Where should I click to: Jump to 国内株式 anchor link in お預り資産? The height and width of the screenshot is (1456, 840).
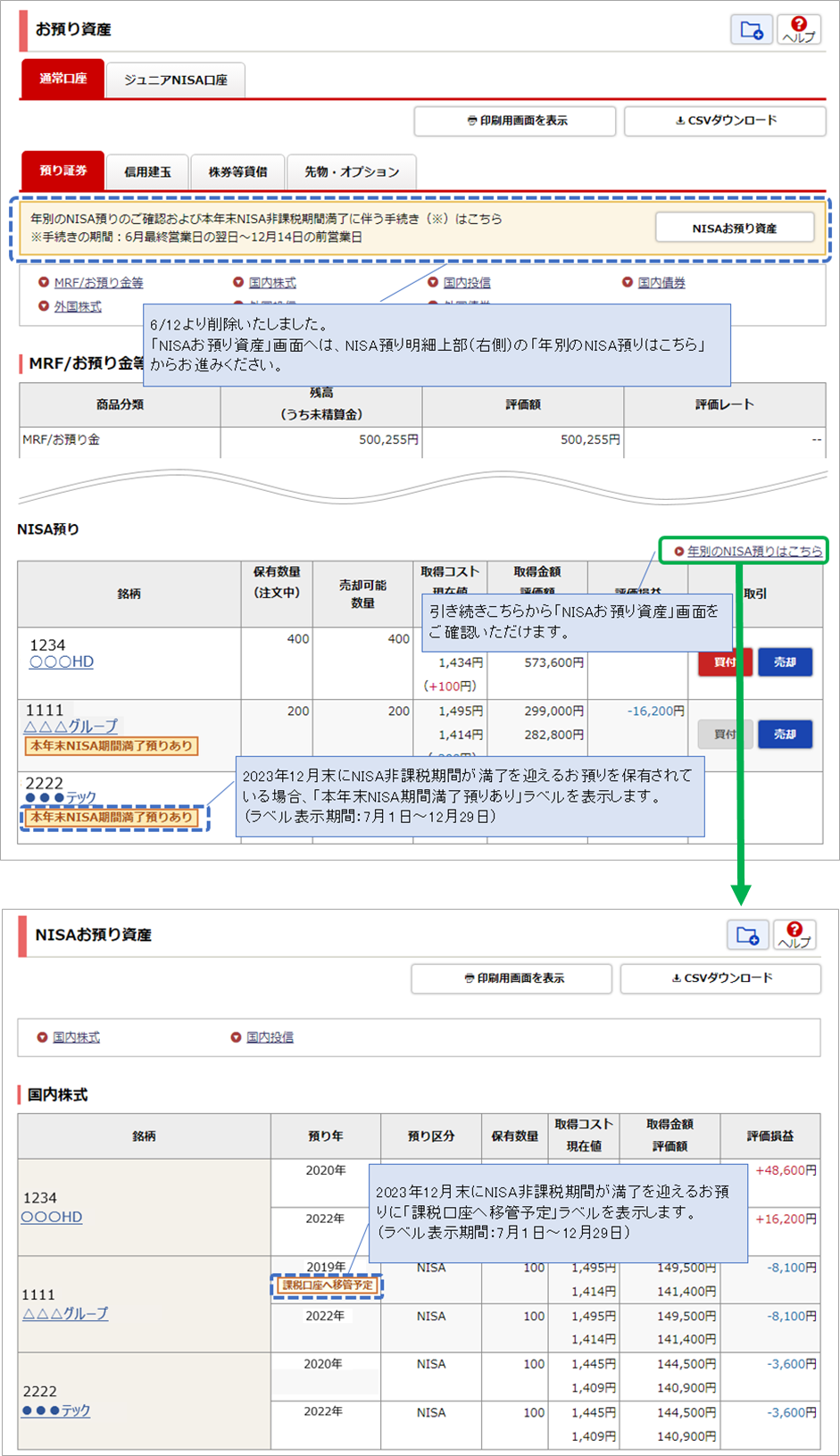(272, 282)
